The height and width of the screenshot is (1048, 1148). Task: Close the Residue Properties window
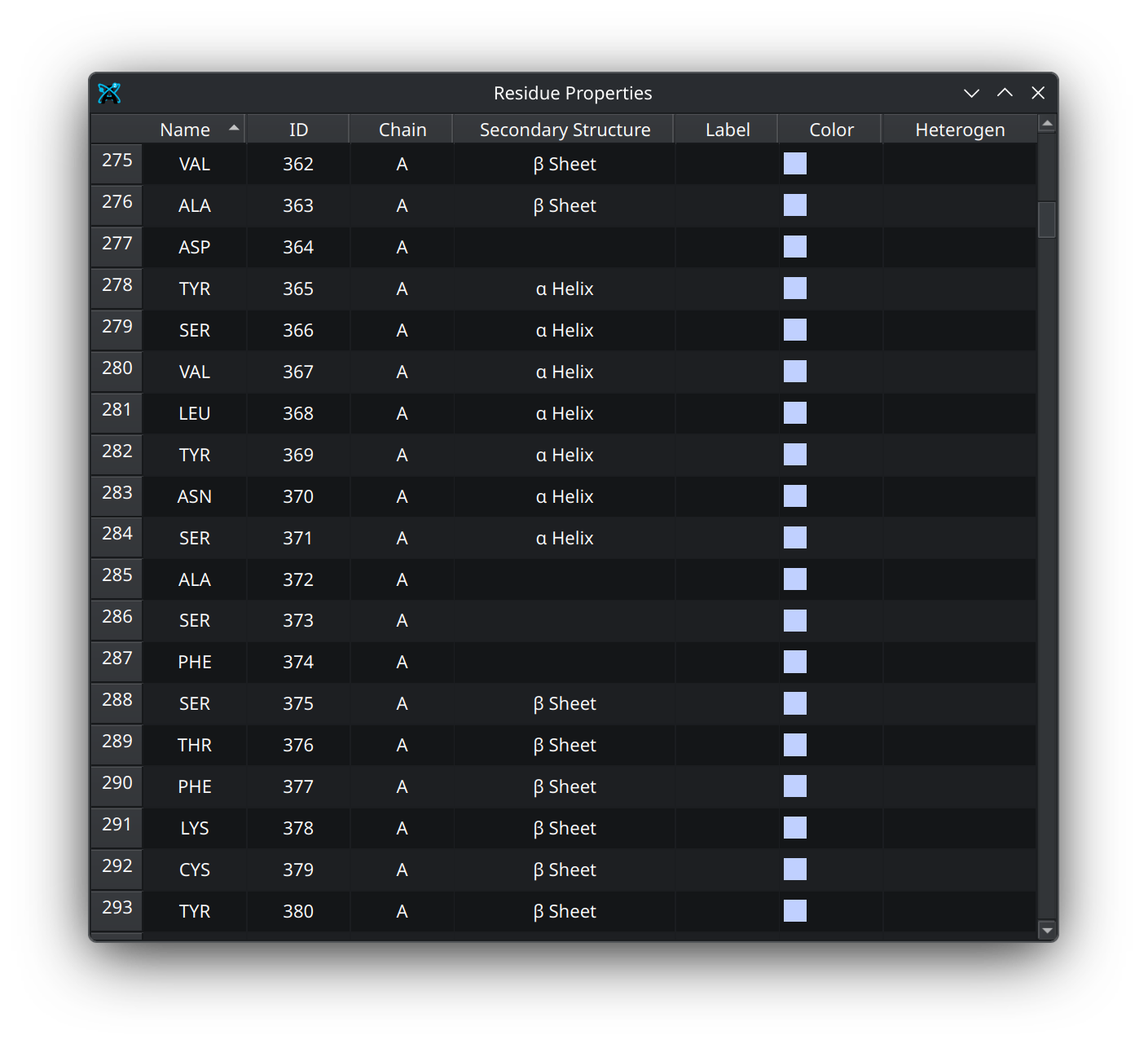(1038, 93)
